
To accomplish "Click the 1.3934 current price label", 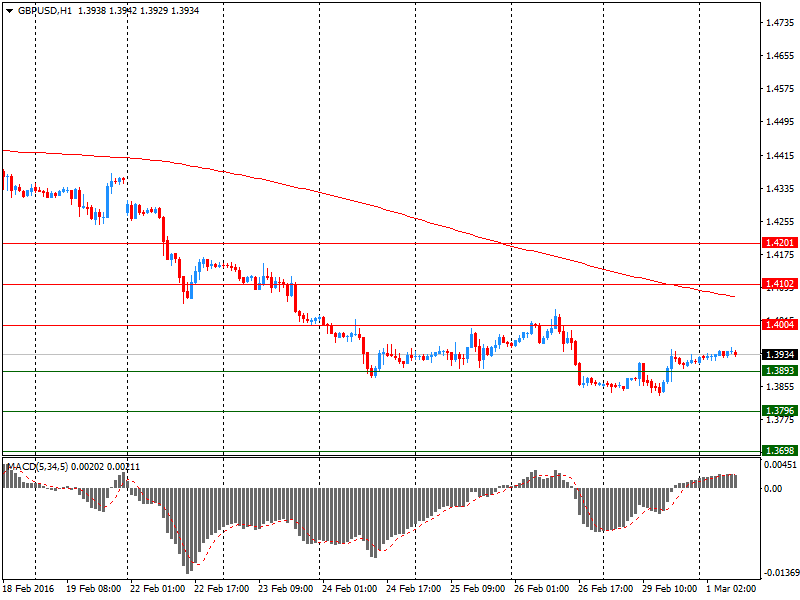I will [x=780, y=354].
